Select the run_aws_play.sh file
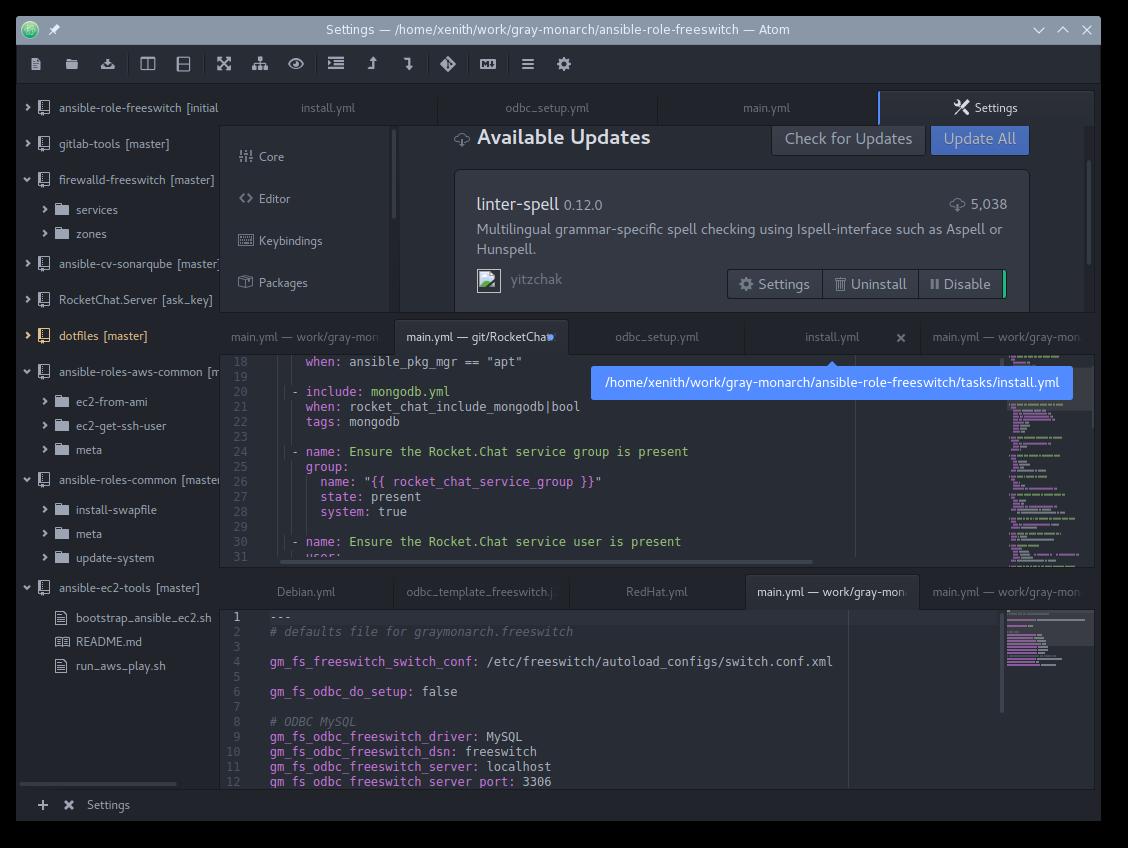Viewport: 1128px width, 848px height. point(120,666)
